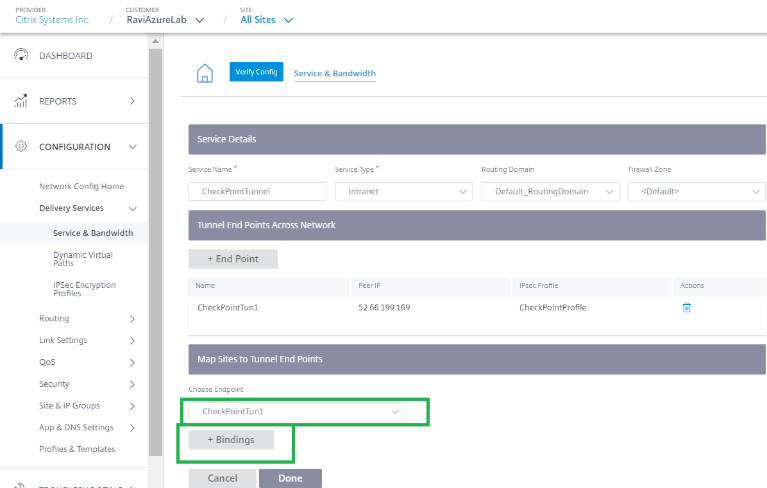Expand the Reports menu chevron
Screen dimensions: 767x488
pos(132,101)
